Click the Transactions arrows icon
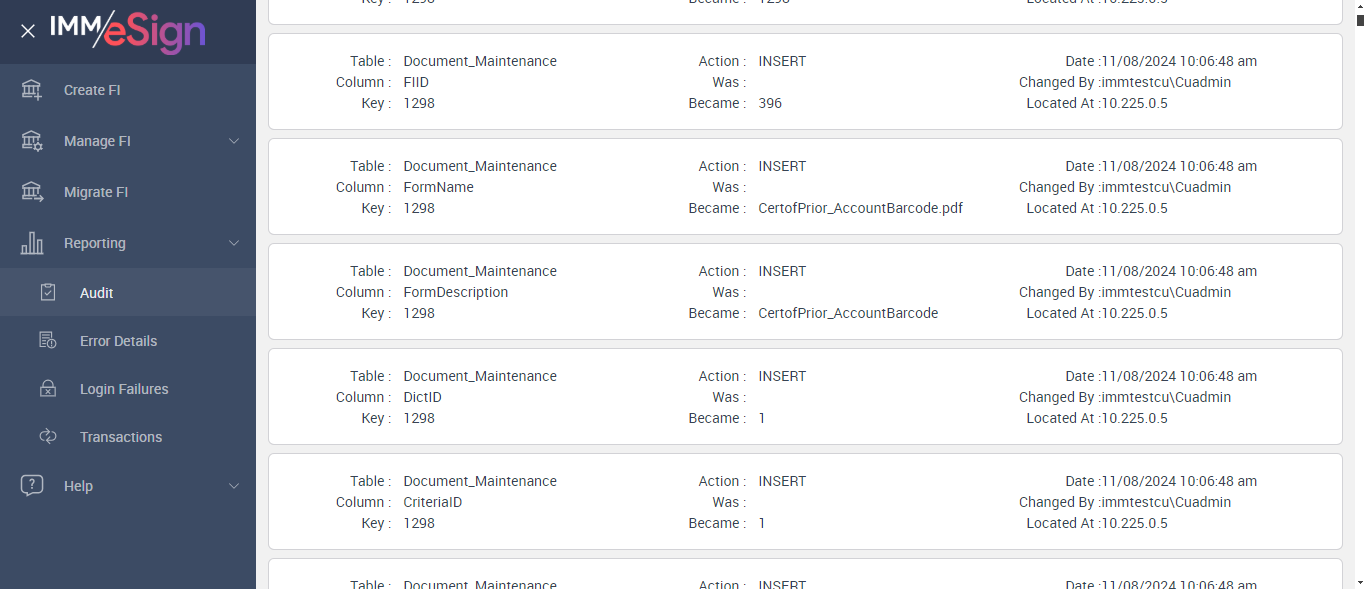The width and height of the screenshot is (1366, 589). pos(48,437)
